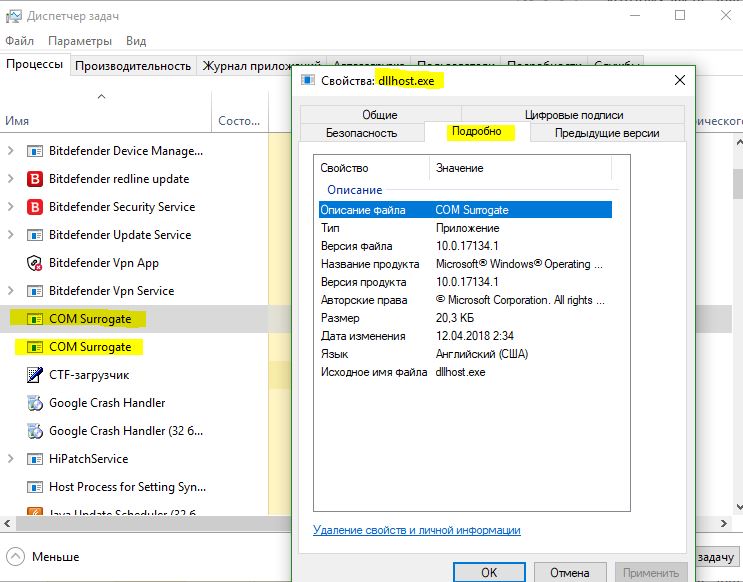
Task: Select the Название продукта row
Action: pyautogui.click(x=465, y=264)
